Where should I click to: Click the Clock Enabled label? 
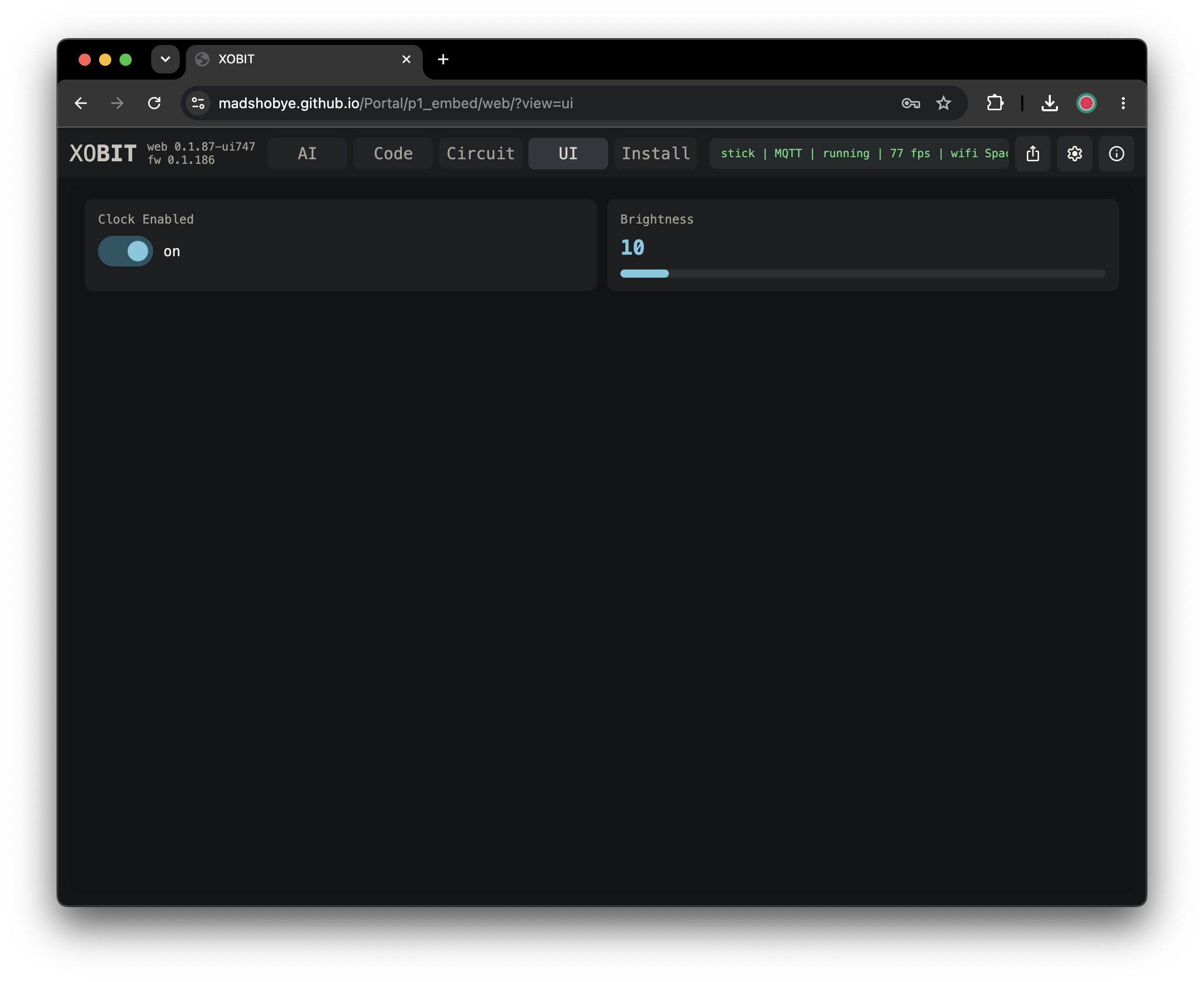[146, 219]
